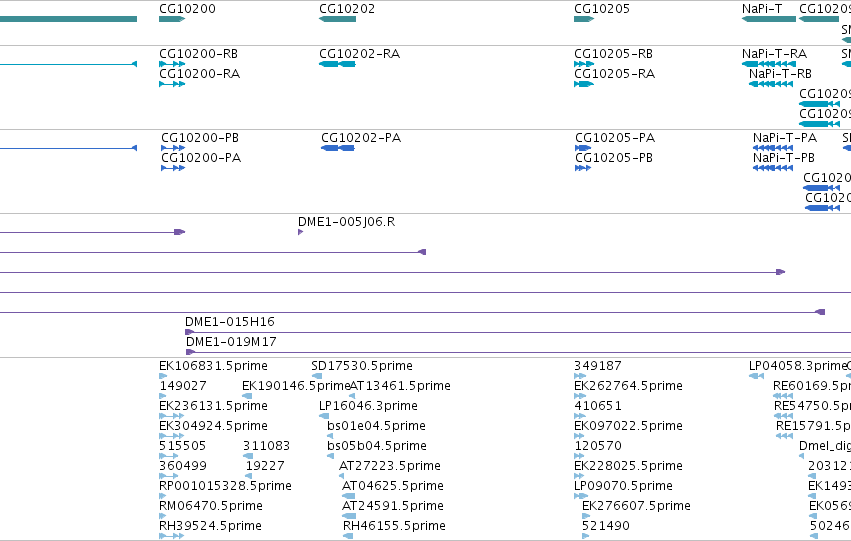Click AT24591.5prime EST label

393,506
